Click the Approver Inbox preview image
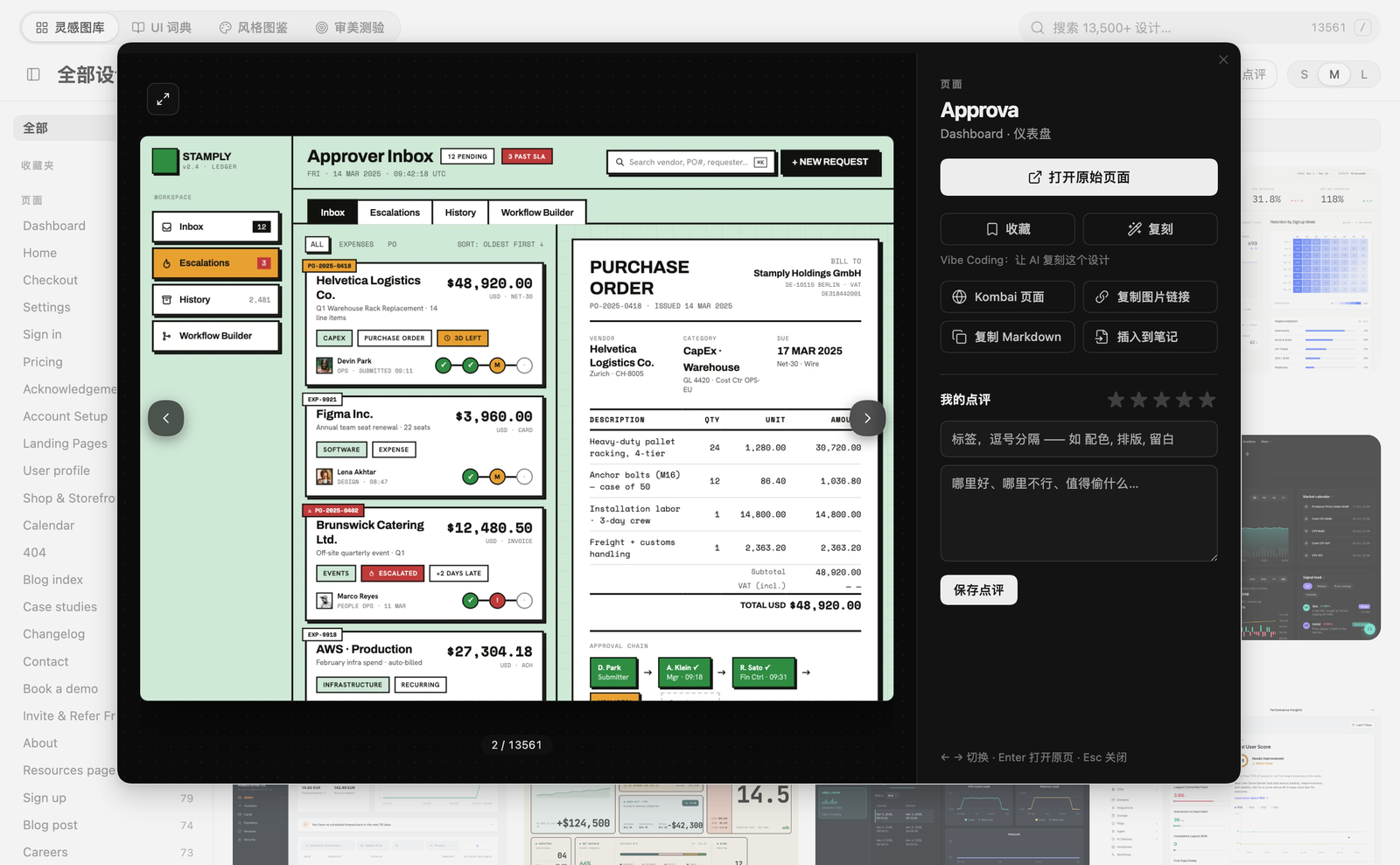This screenshot has height=865, width=1400. click(516, 418)
